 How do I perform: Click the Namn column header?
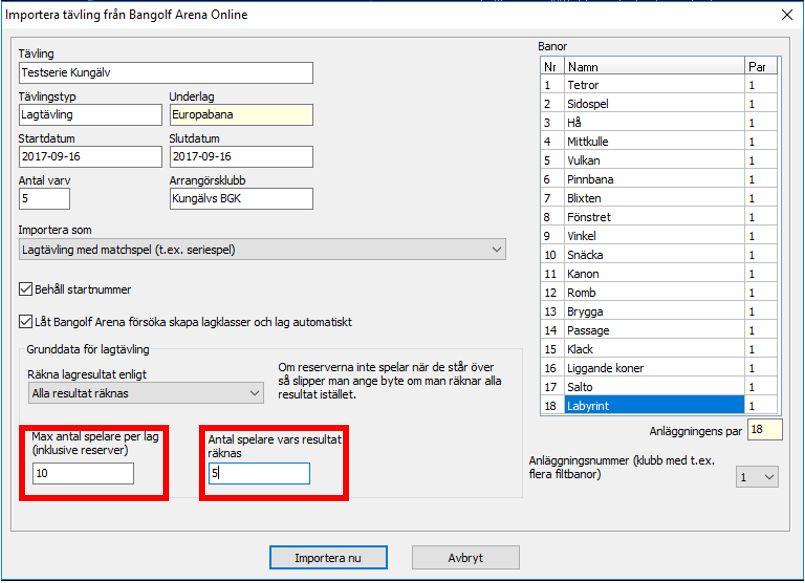tap(655, 67)
